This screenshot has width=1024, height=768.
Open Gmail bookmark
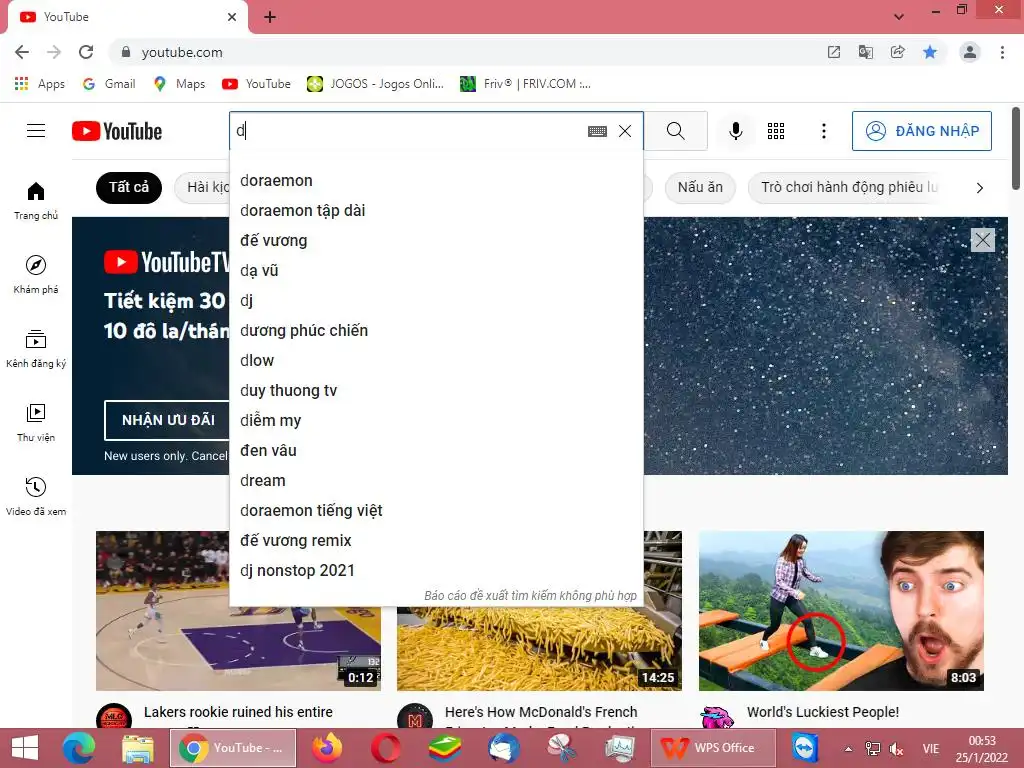click(x=109, y=84)
